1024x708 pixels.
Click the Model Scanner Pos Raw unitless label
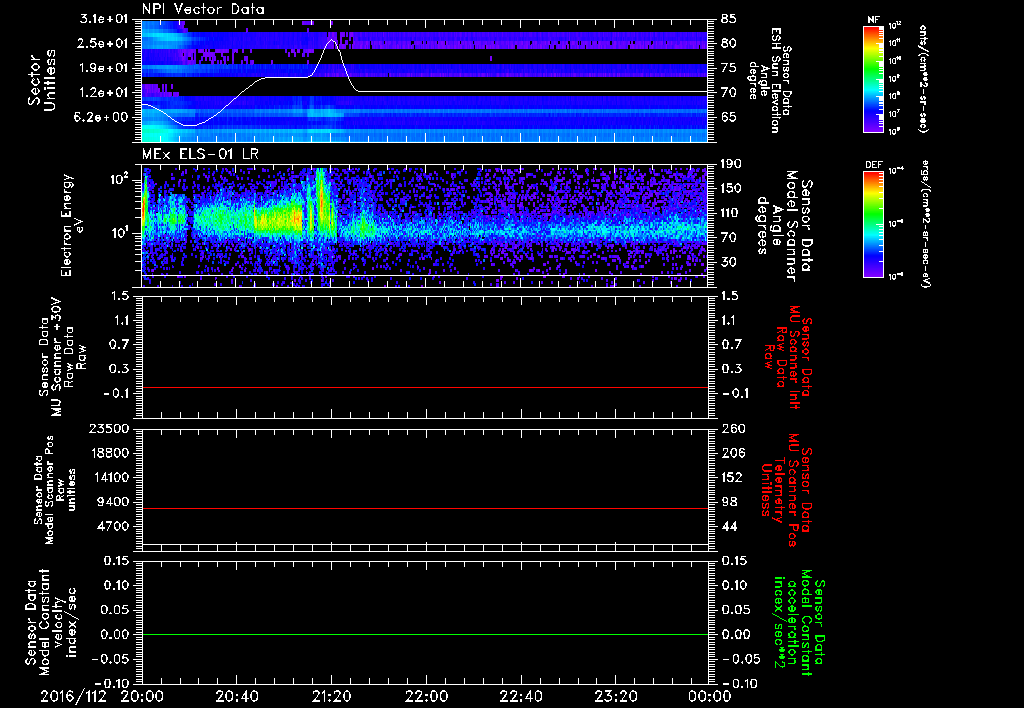point(54,489)
